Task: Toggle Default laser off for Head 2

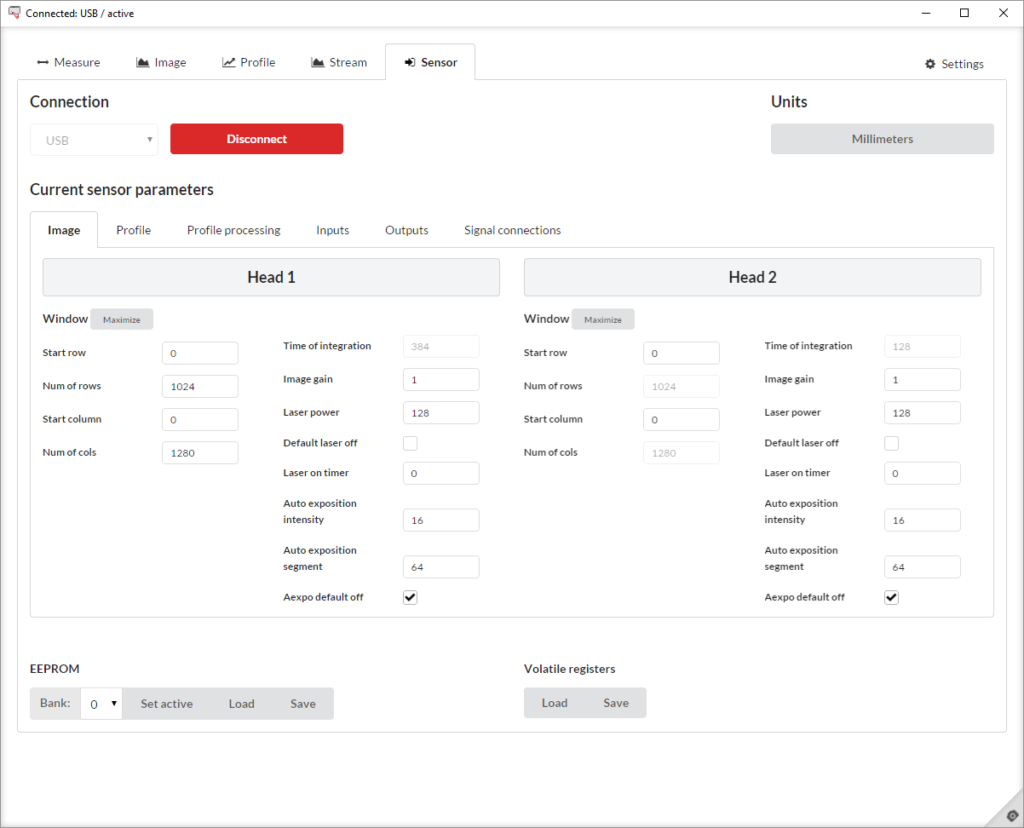Action: click(x=891, y=443)
